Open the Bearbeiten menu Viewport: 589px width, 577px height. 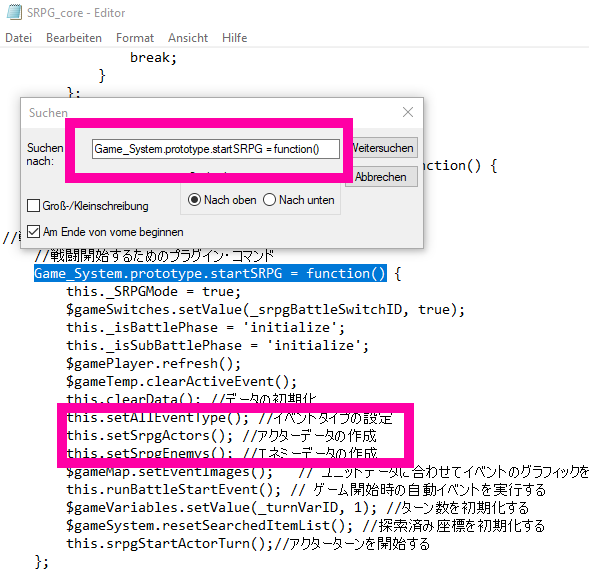coord(74,38)
